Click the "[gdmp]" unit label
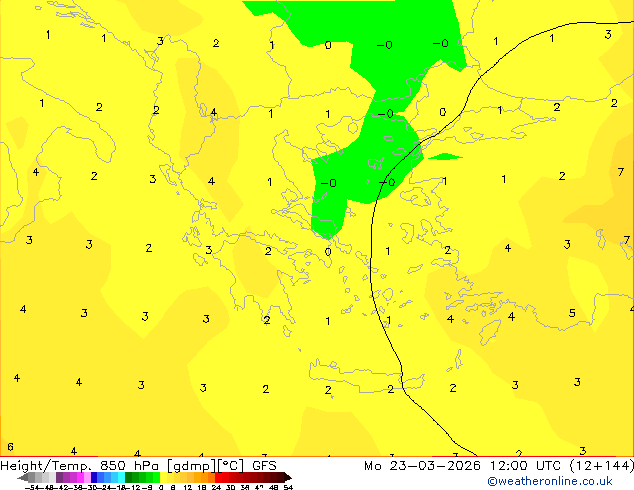Screen dimensions: 634x490 [190, 466]
